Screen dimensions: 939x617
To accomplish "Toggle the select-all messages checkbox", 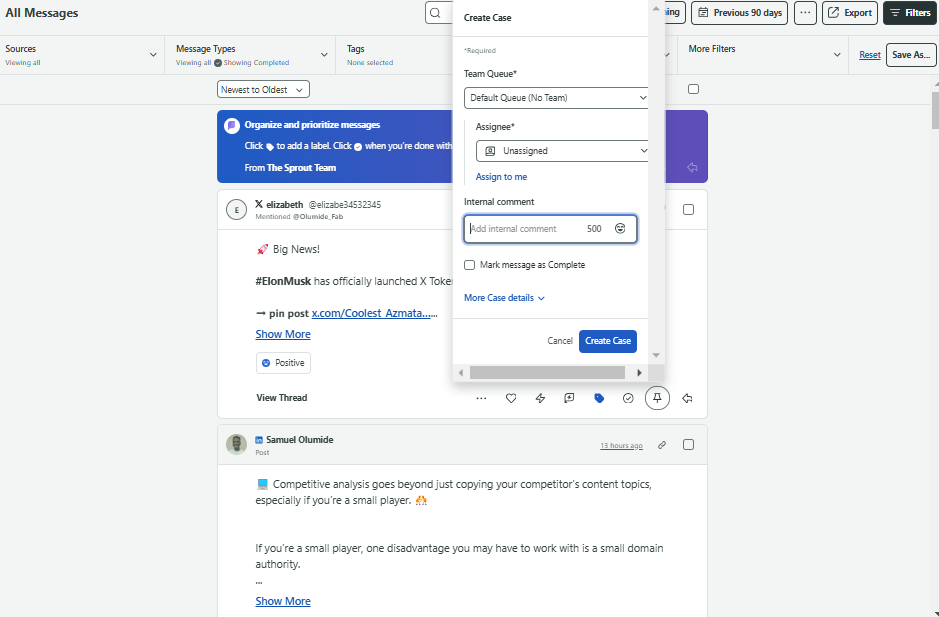I will pos(693,89).
